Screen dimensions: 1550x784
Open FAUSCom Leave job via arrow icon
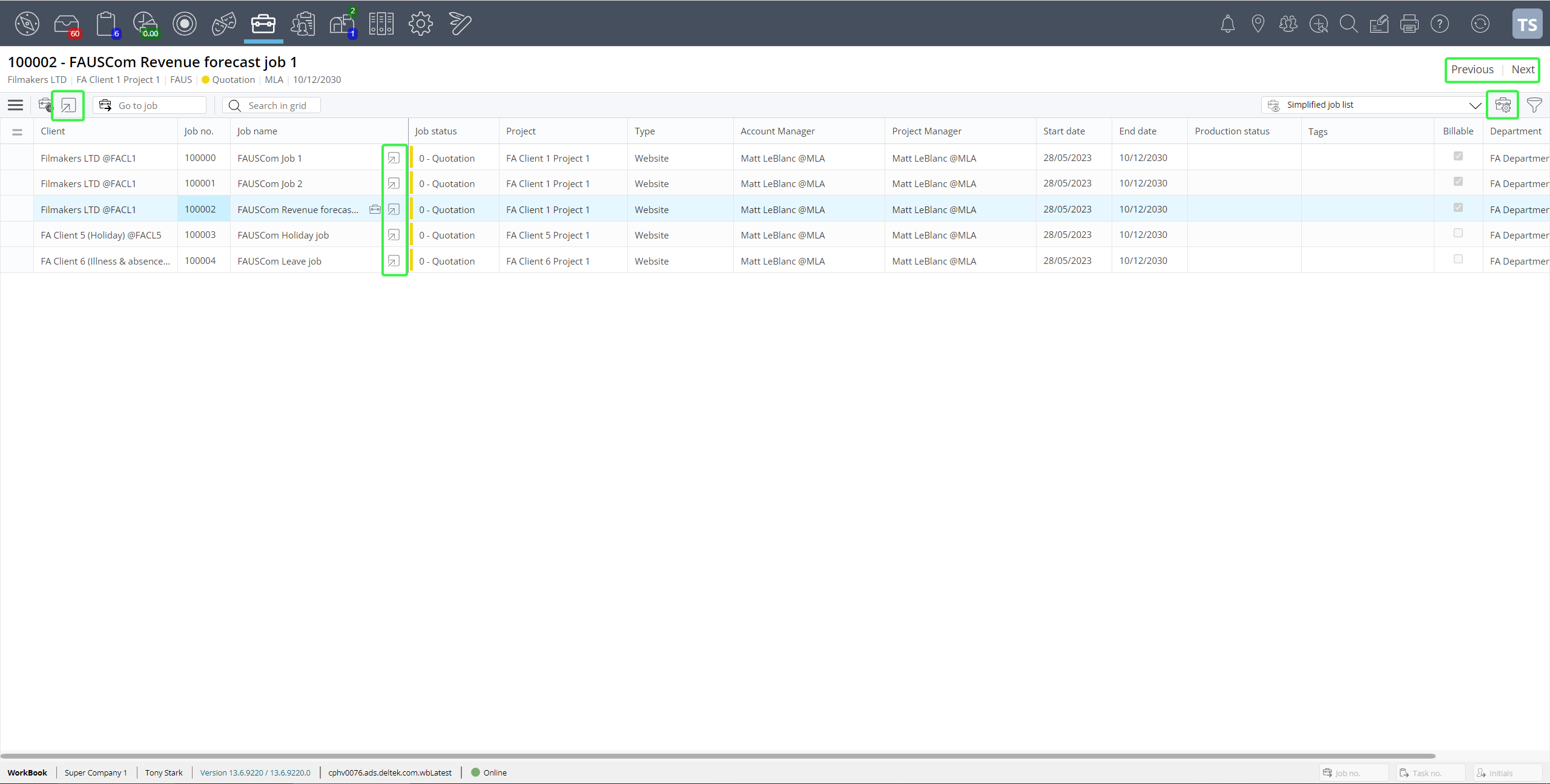coord(394,261)
